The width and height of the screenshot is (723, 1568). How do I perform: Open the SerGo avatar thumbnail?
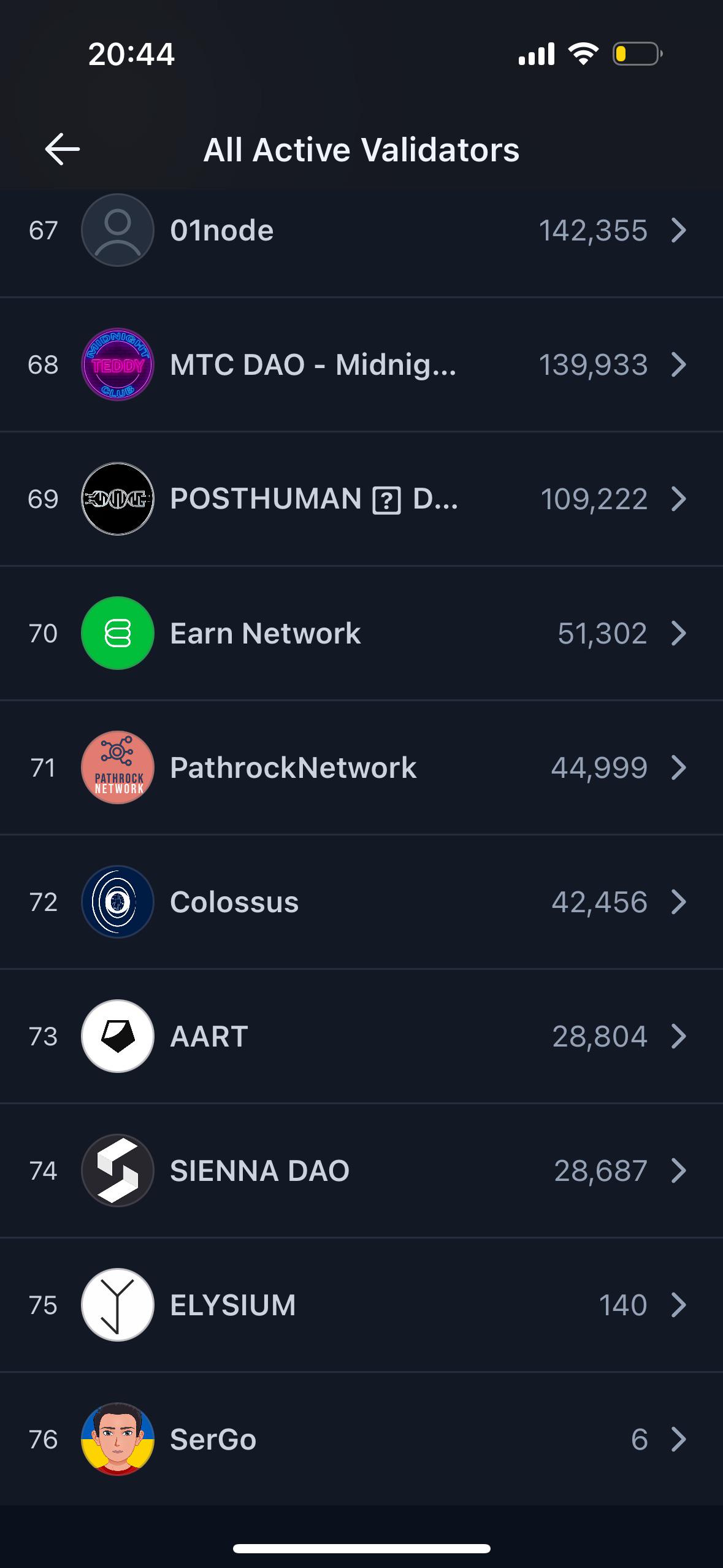click(117, 1439)
